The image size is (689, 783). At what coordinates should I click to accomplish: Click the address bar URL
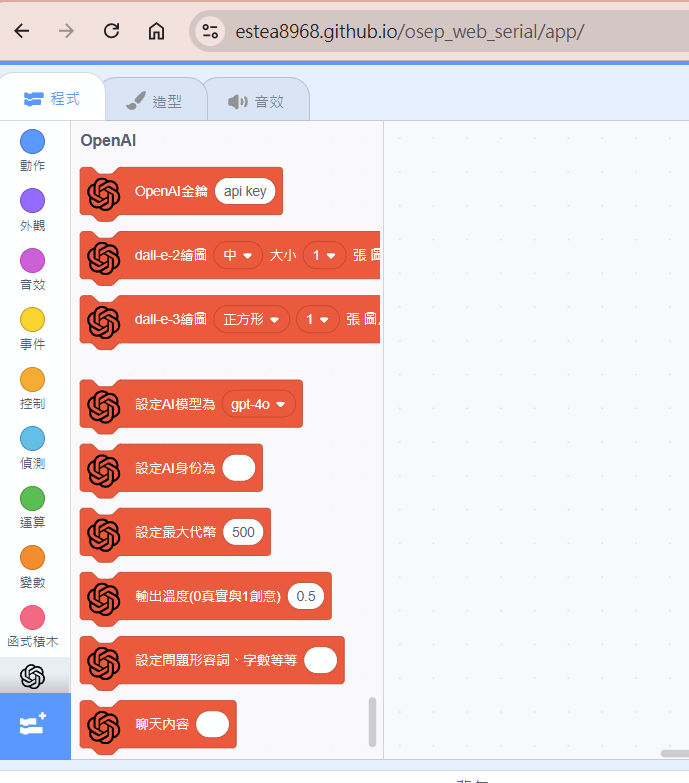409,31
